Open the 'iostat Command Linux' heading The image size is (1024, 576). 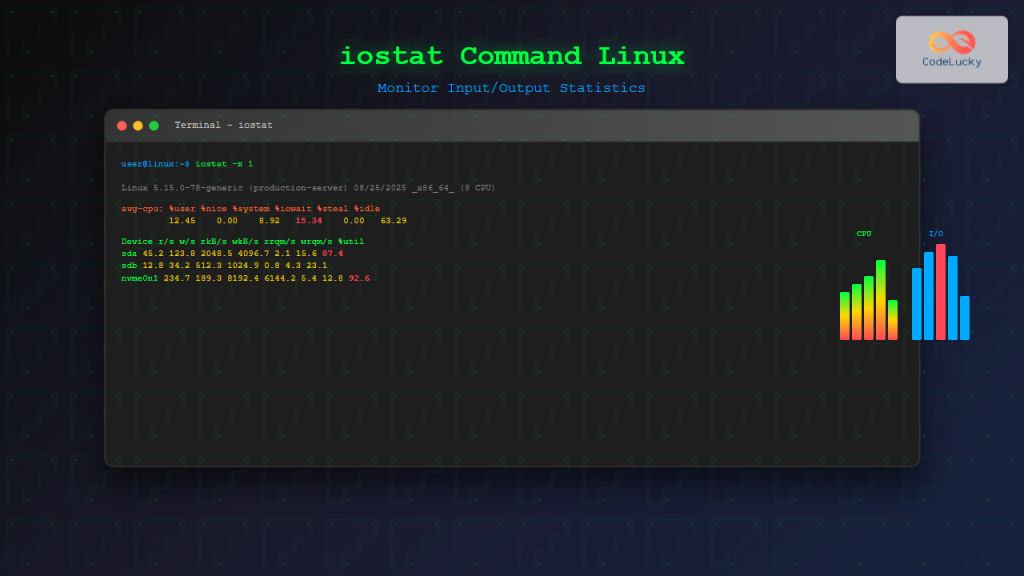click(x=512, y=56)
